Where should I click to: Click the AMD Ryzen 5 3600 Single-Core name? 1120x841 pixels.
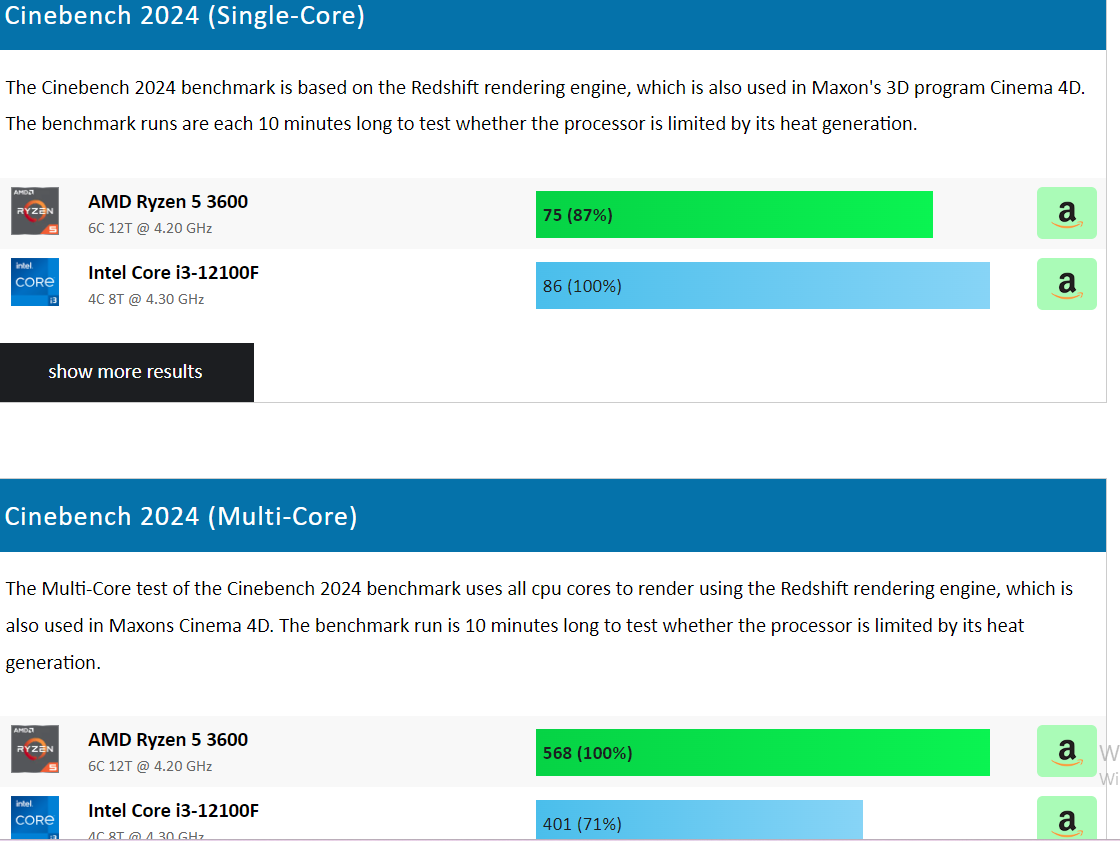pos(168,202)
